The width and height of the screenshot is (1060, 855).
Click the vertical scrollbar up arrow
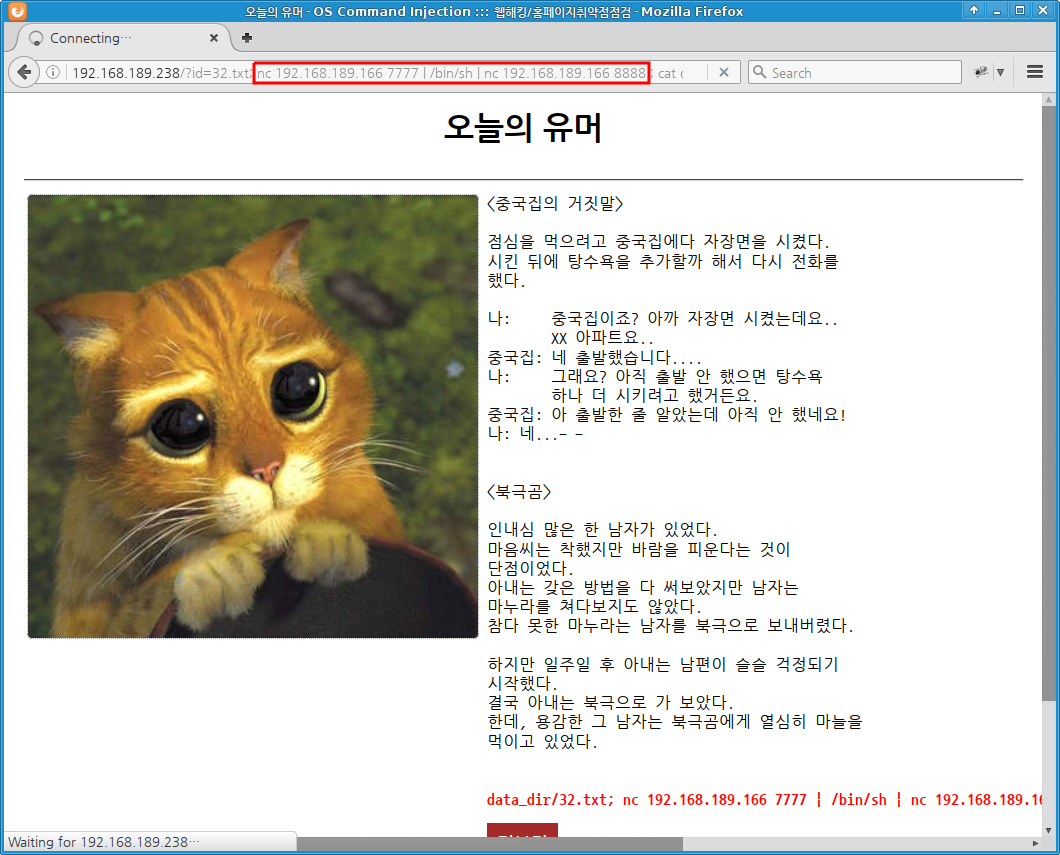pos(1049,100)
